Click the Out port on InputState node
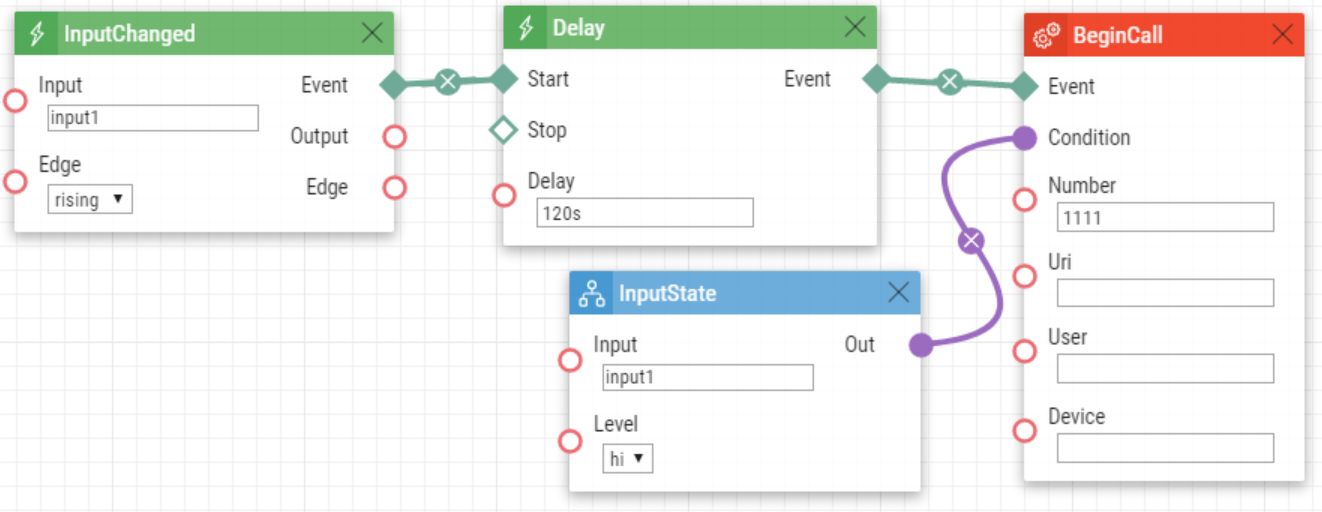Screen dimensions: 1322x512 pos(921,346)
